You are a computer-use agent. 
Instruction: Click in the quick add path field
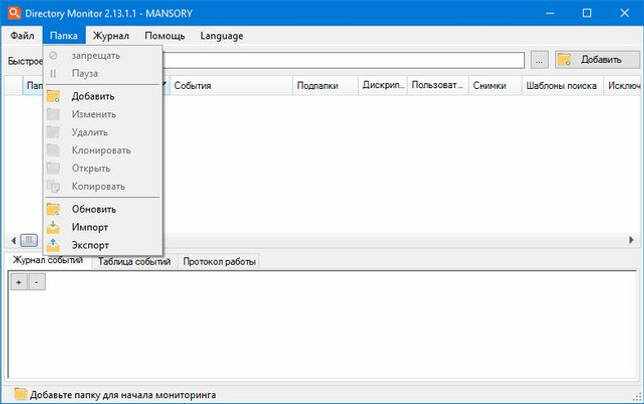click(343, 60)
